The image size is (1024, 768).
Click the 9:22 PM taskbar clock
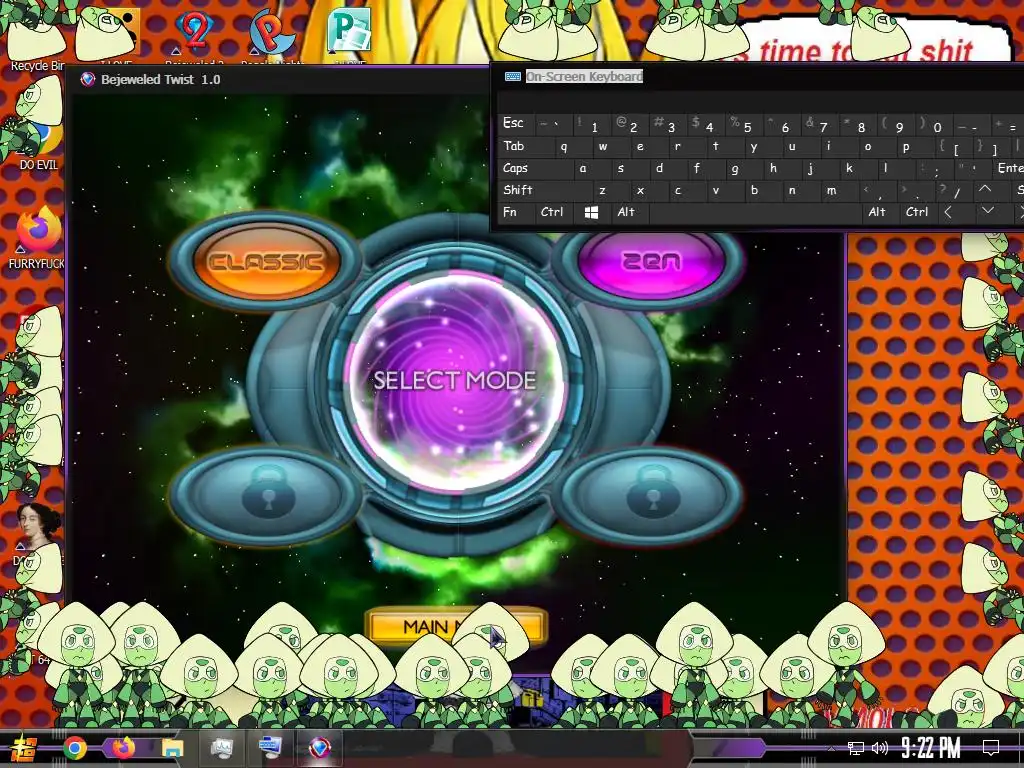(x=931, y=747)
